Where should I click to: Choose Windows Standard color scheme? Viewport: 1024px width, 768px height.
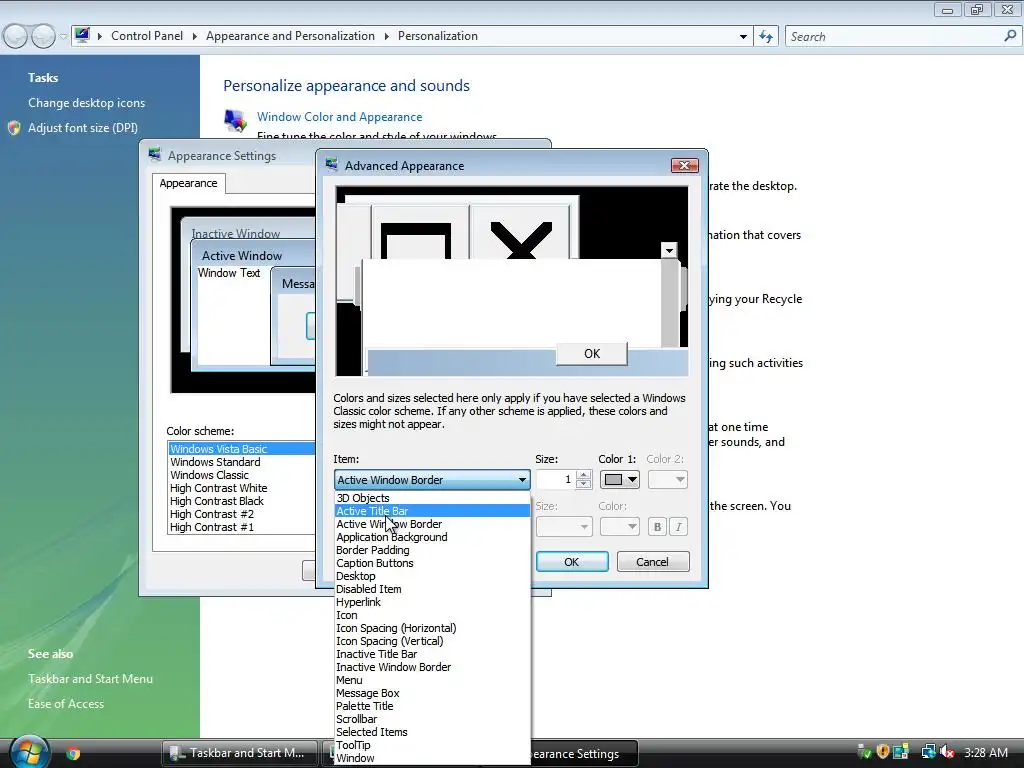pyautogui.click(x=242, y=462)
